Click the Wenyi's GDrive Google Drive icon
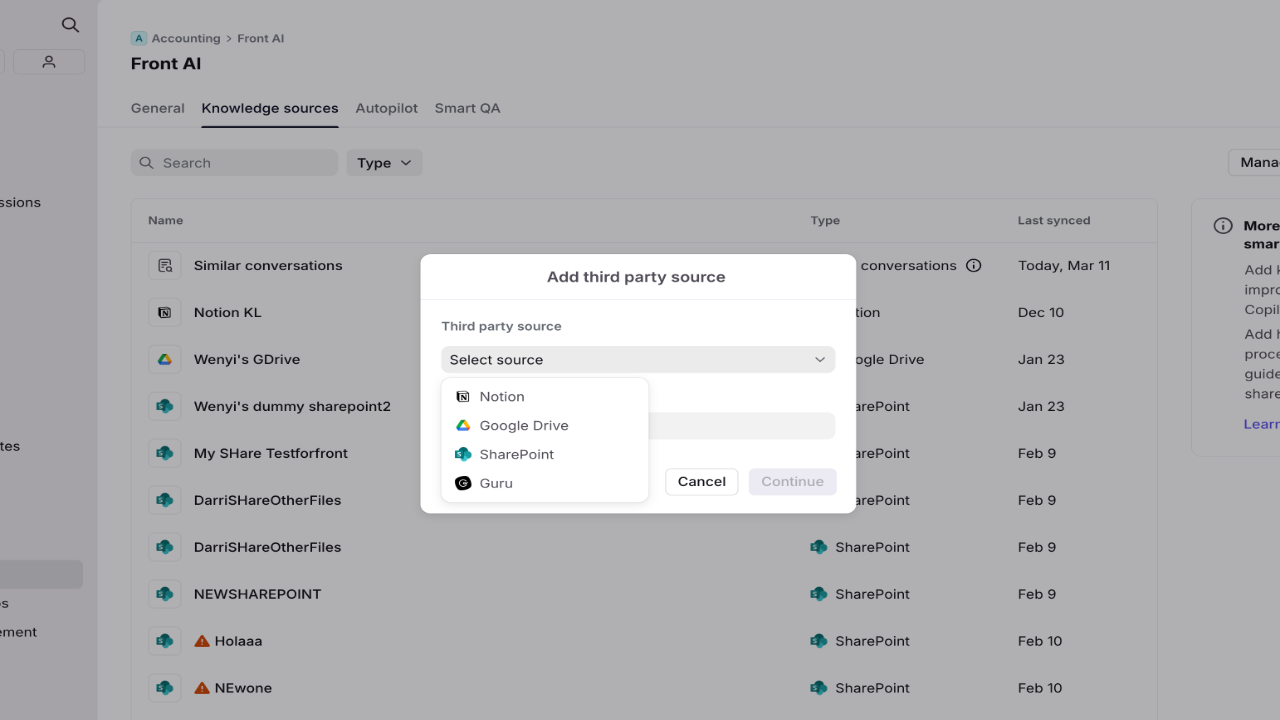1280x720 pixels. tap(165, 359)
